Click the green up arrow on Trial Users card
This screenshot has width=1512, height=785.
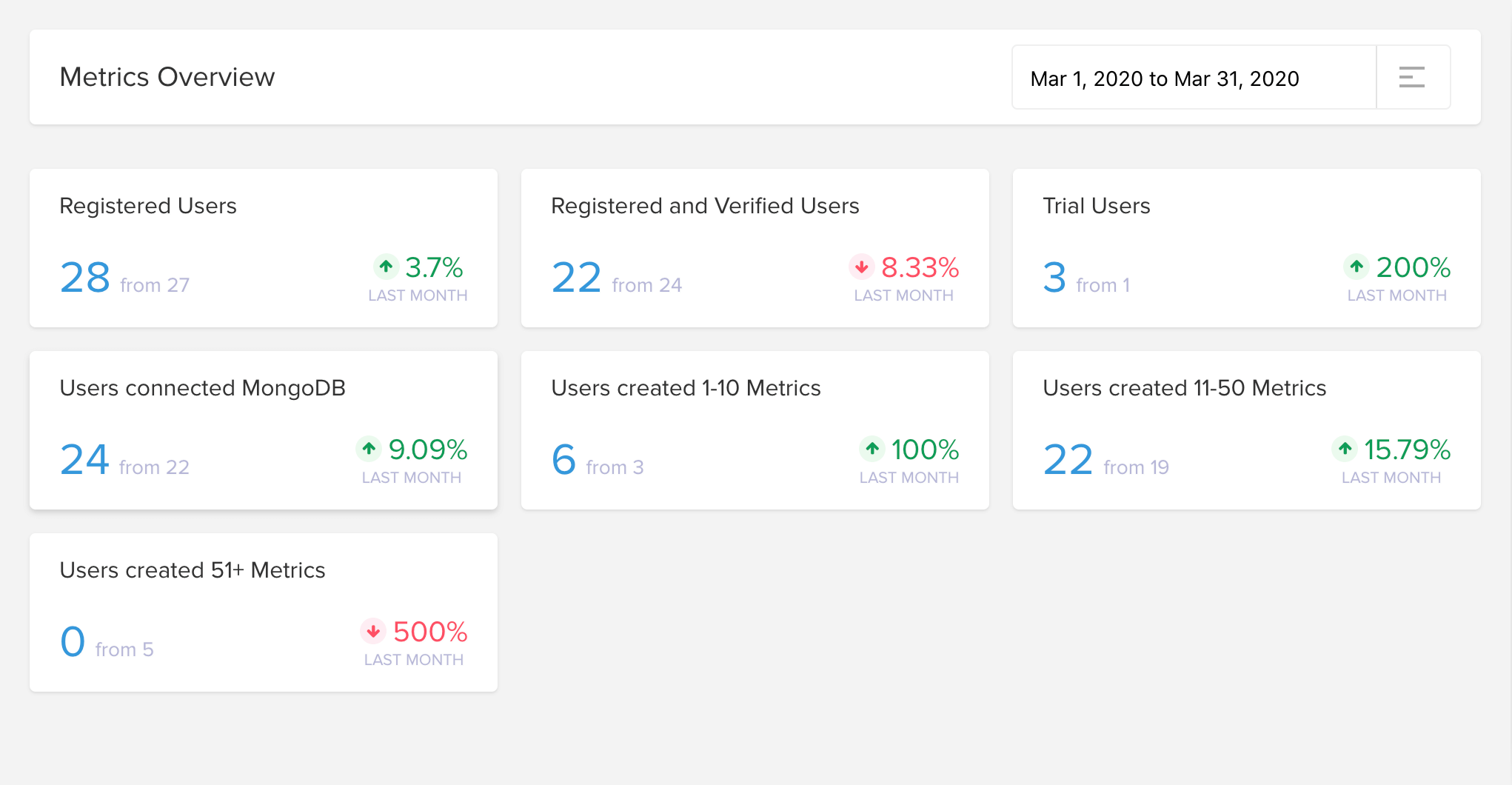(x=1356, y=266)
